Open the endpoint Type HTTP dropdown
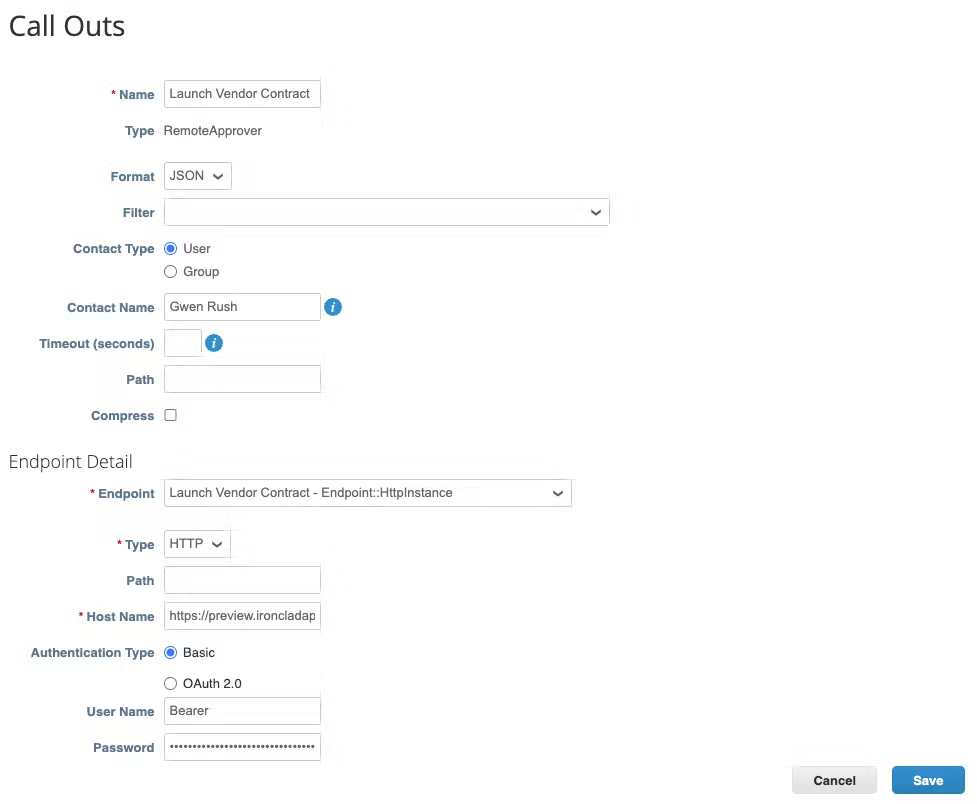This screenshot has width=977, height=804. click(197, 544)
